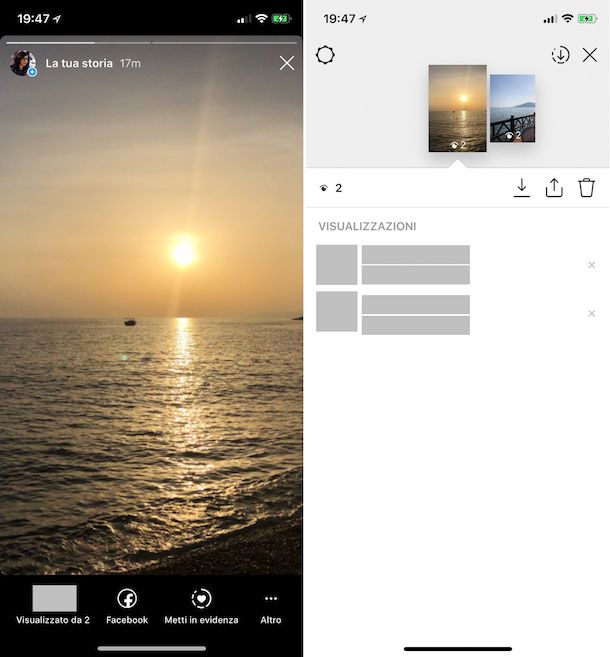This screenshot has height=657, width=610.
Task: Open the Visualizzato da 2 viewers list
Action: 53,605
